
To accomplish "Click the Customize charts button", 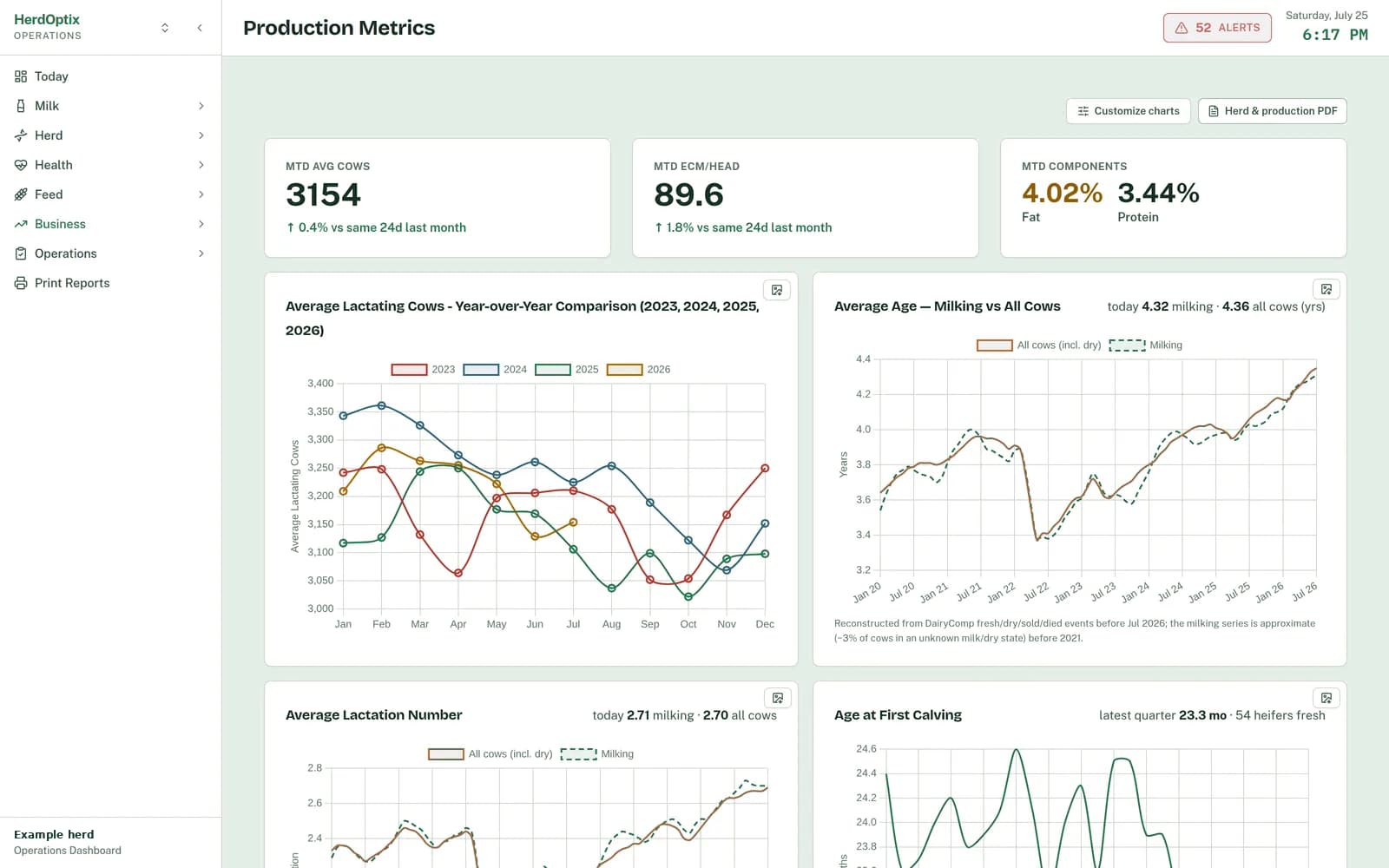I will point(1128,111).
